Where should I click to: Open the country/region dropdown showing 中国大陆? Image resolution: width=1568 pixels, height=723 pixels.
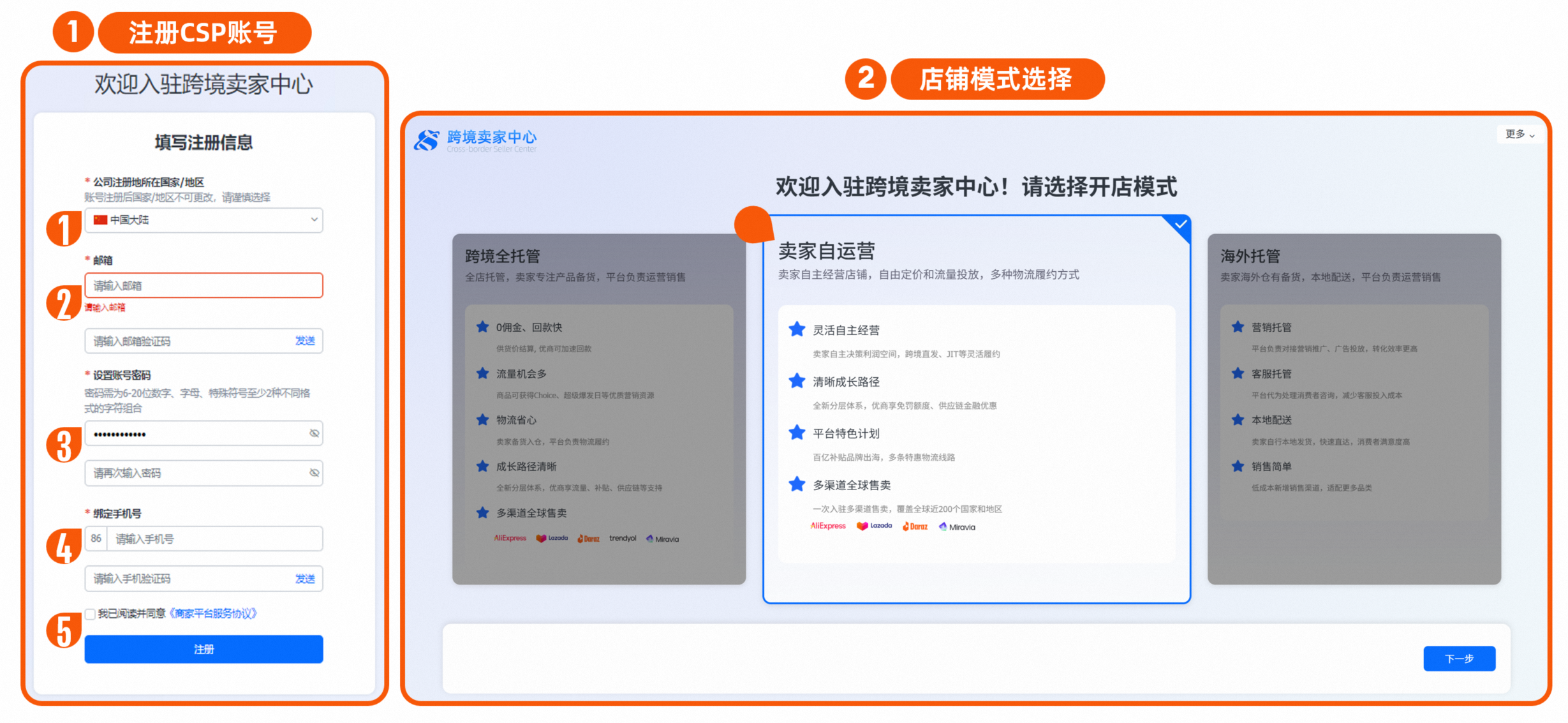[x=203, y=220]
